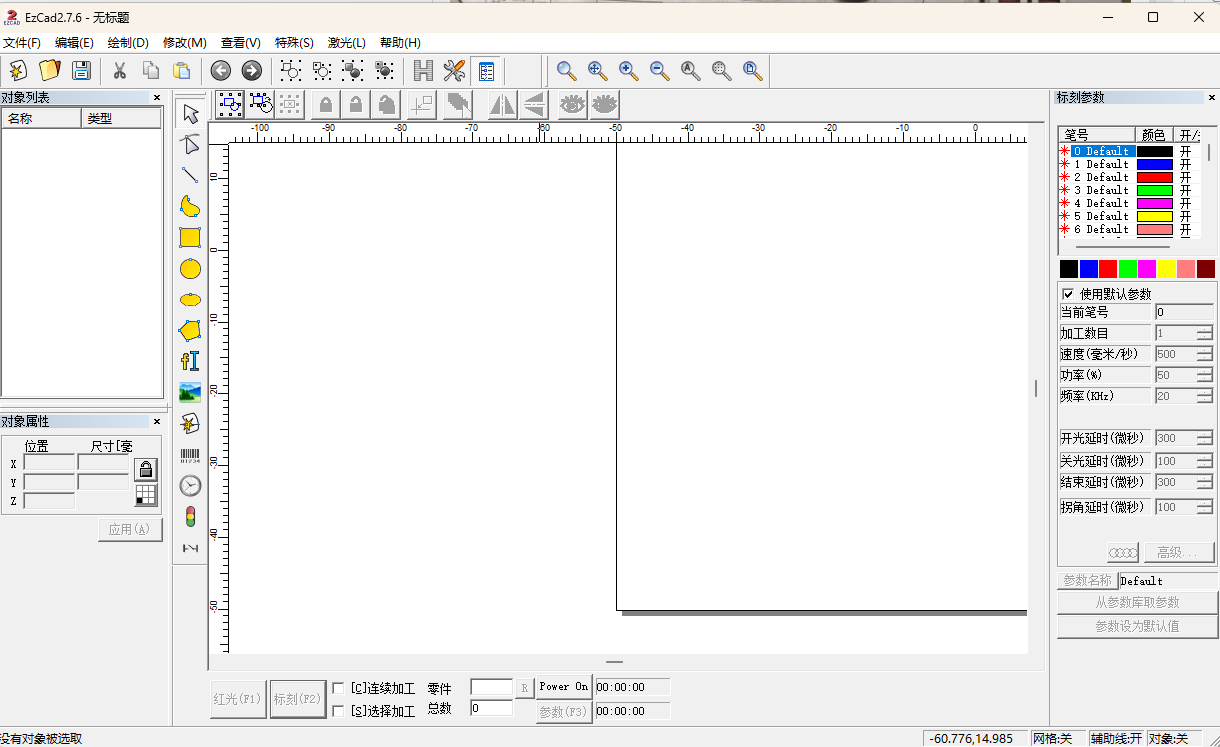Select the Line drawing tool
Screen dimensions: 1220x747
point(190,176)
